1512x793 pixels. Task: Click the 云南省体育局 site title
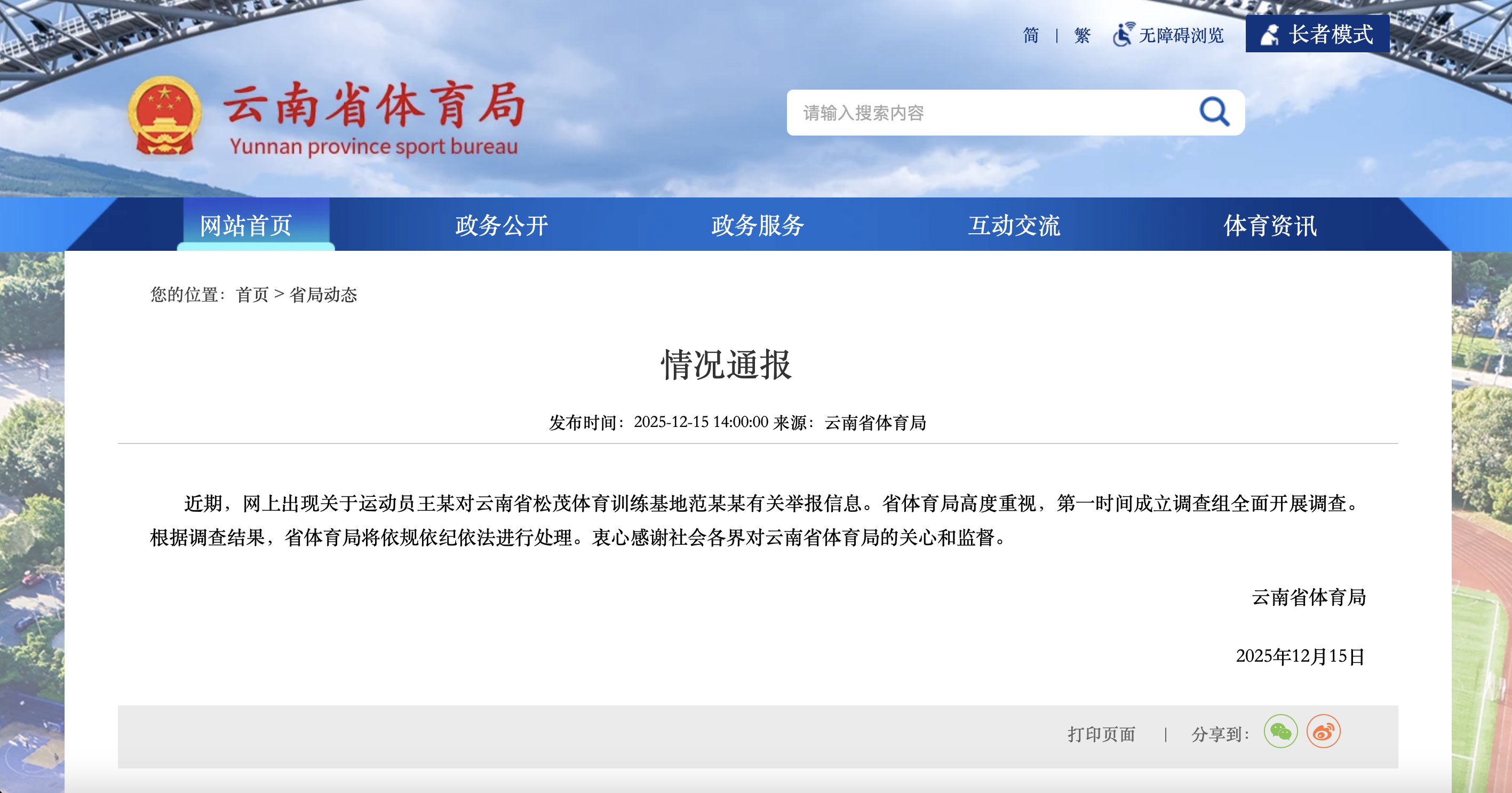pyautogui.click(x=374, y=106)
